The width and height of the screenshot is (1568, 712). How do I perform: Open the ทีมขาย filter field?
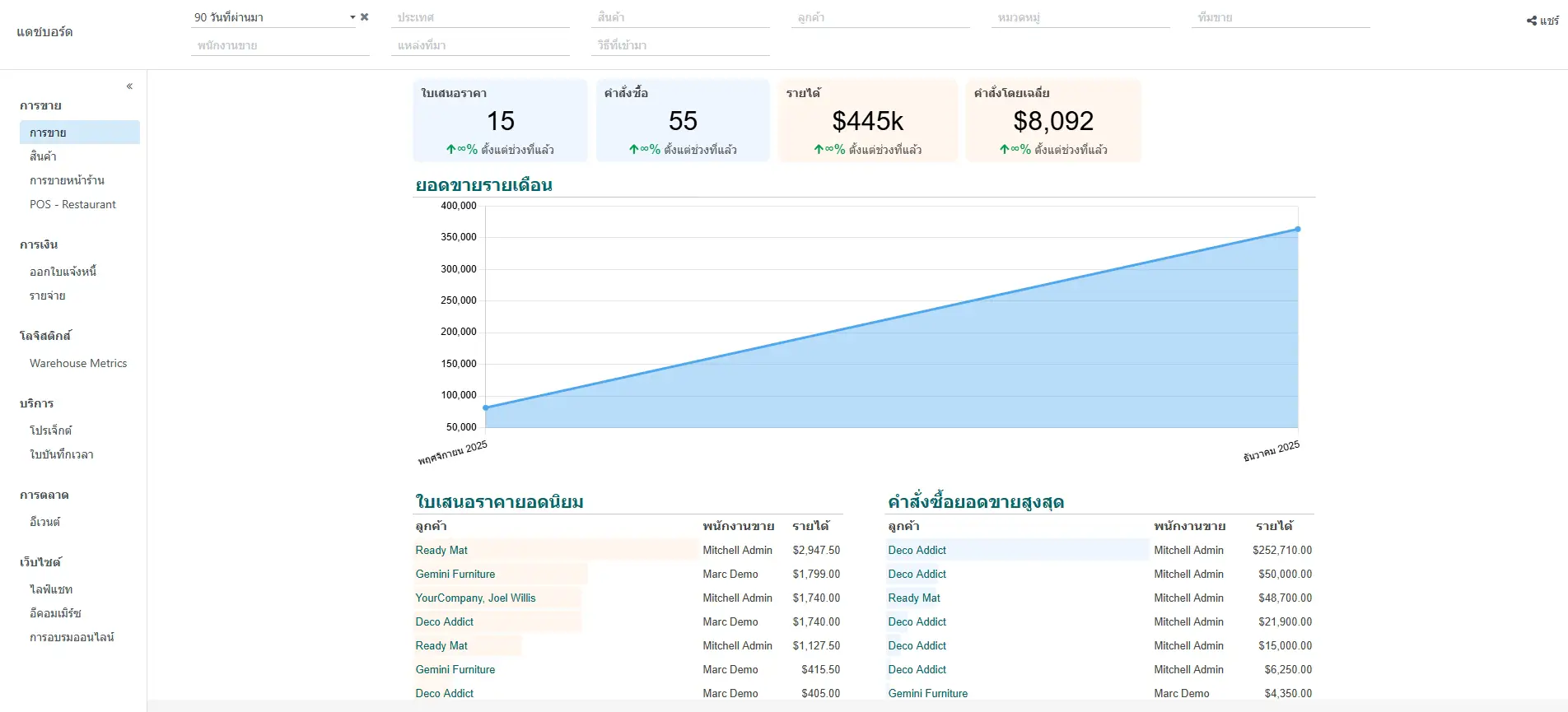pyautogui.click(x=1280, y=17)
